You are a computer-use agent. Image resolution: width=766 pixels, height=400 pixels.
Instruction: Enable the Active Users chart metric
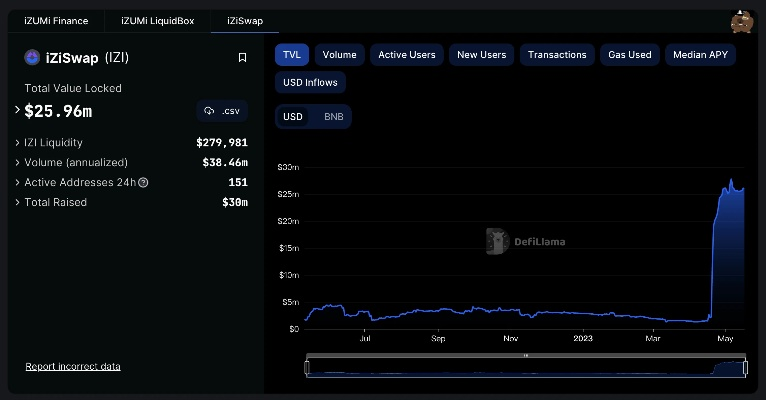tap(407, 55)
